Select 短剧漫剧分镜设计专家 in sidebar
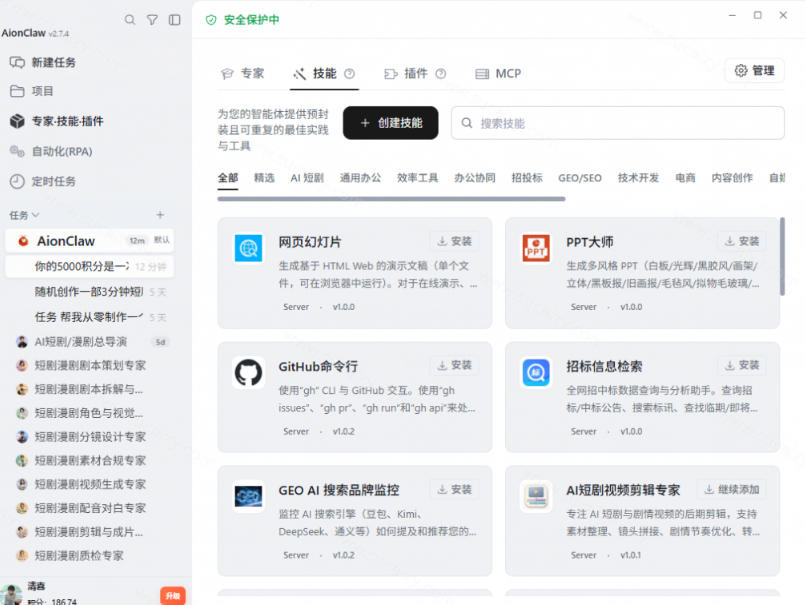Screen dimensions: 805x605 tap(90, 437)
